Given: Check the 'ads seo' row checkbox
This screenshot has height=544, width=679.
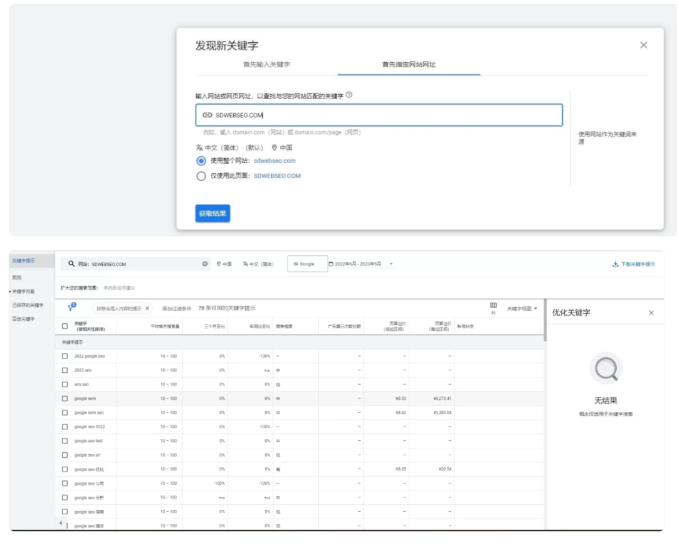Looking at the screenshot, I should pos(65,384).
